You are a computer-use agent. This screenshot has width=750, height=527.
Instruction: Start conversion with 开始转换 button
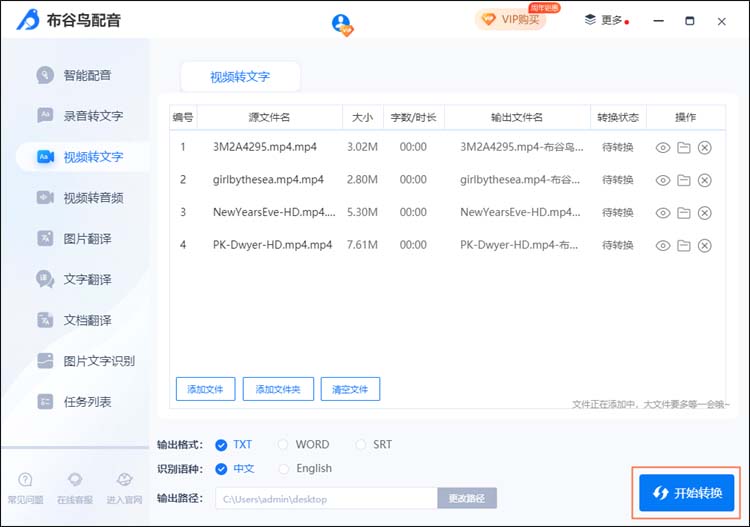click(687, 493)
